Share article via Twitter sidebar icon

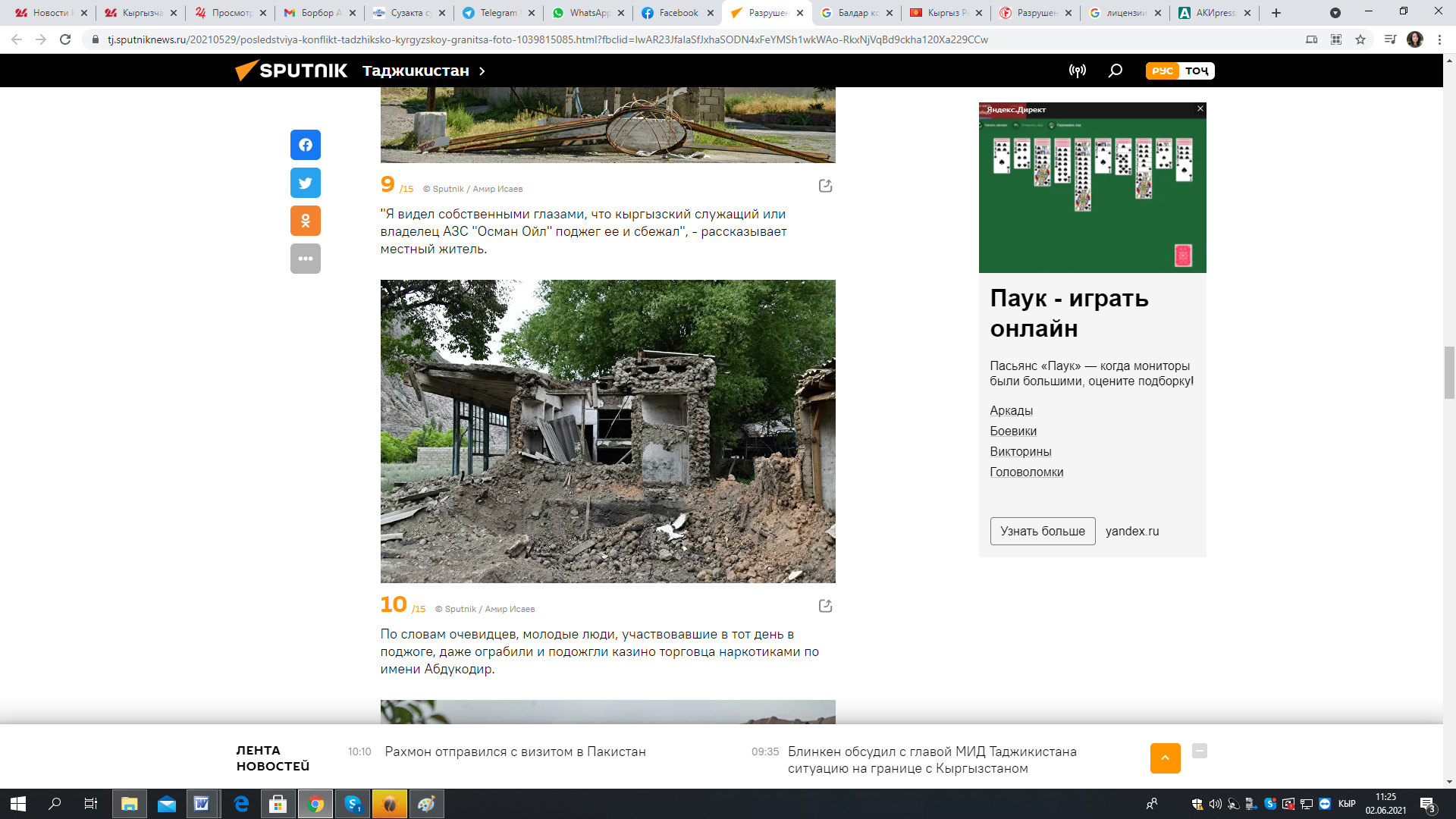tap(305, 183)
